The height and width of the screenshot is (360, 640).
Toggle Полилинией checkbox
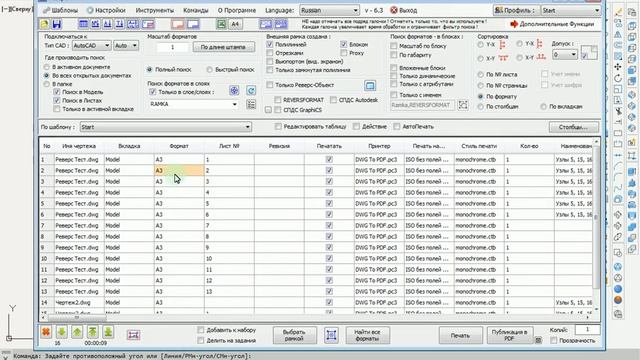[270, 44]
